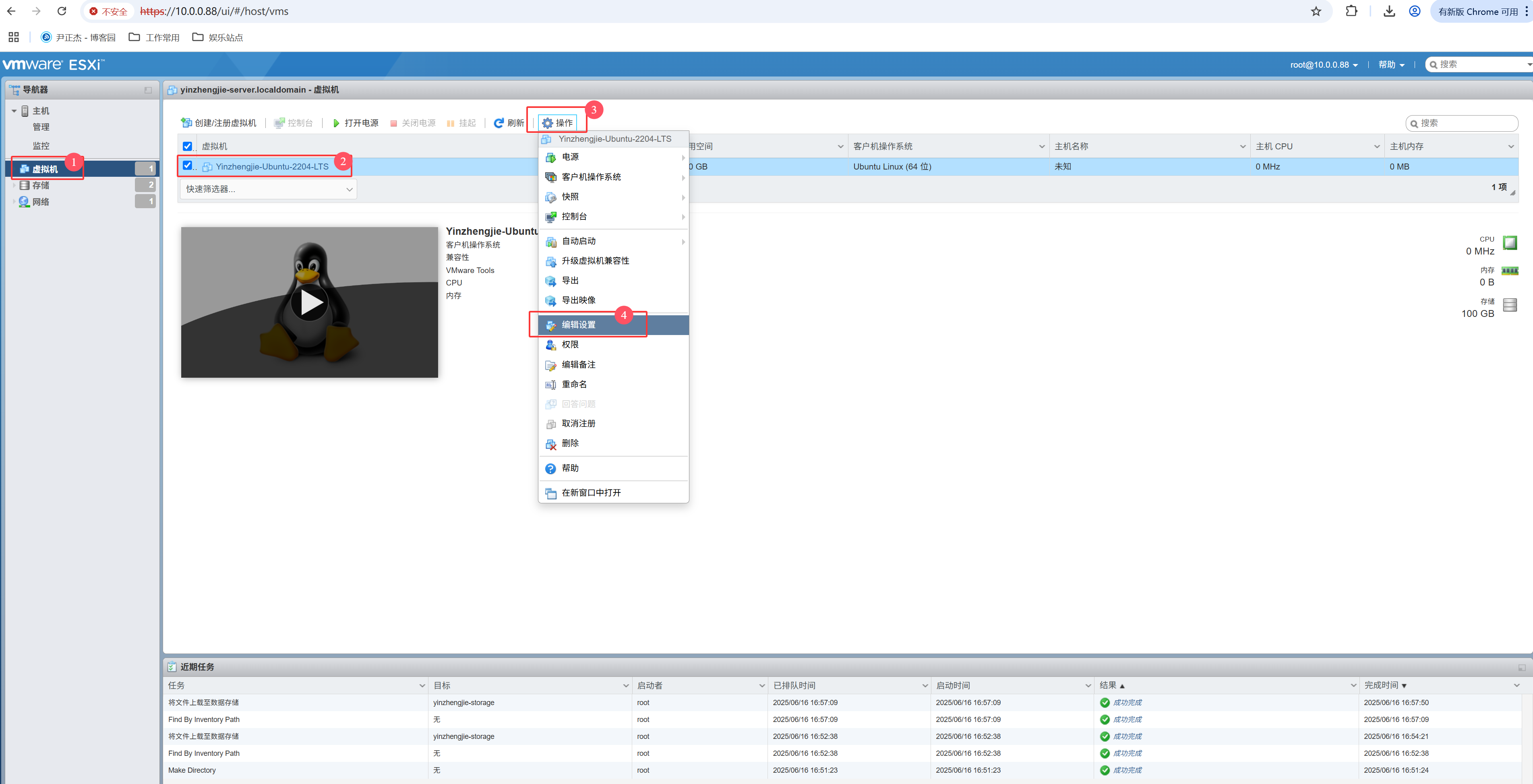Click the Manage (管理) navigator item

41,127
